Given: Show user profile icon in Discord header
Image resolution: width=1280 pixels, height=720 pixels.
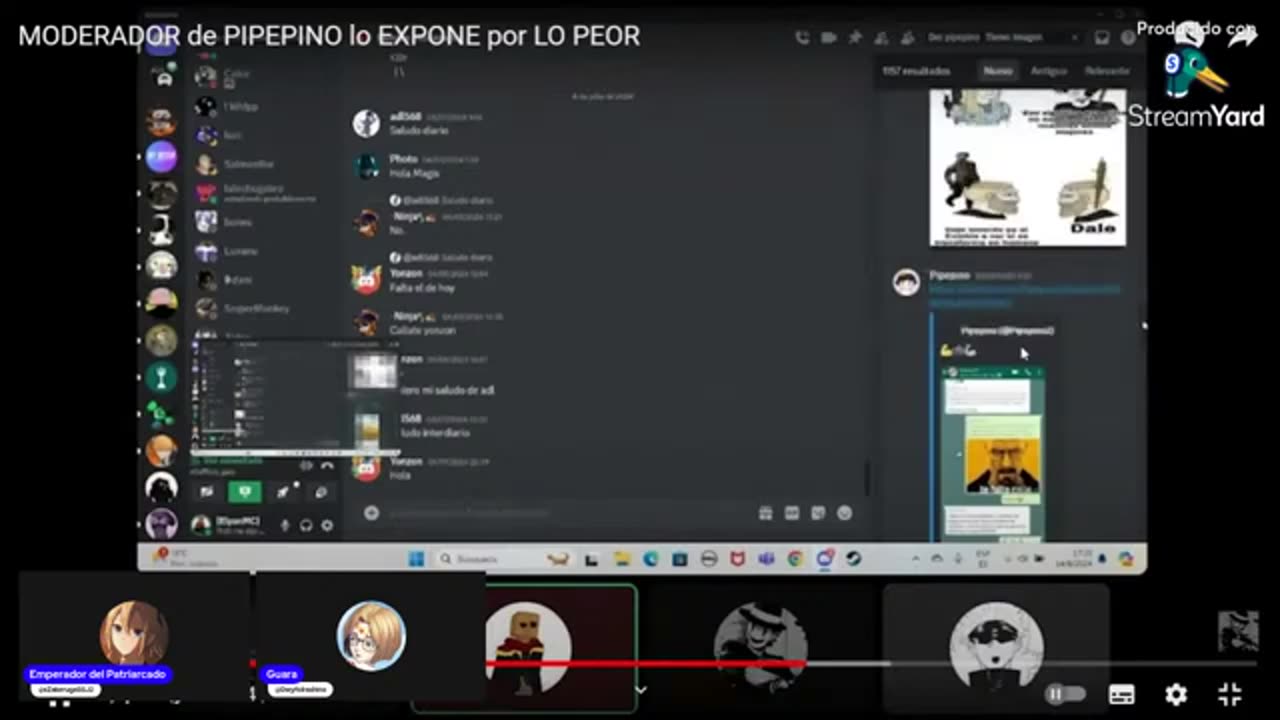Looking at the screenshot, I should [x=906, y=37].
